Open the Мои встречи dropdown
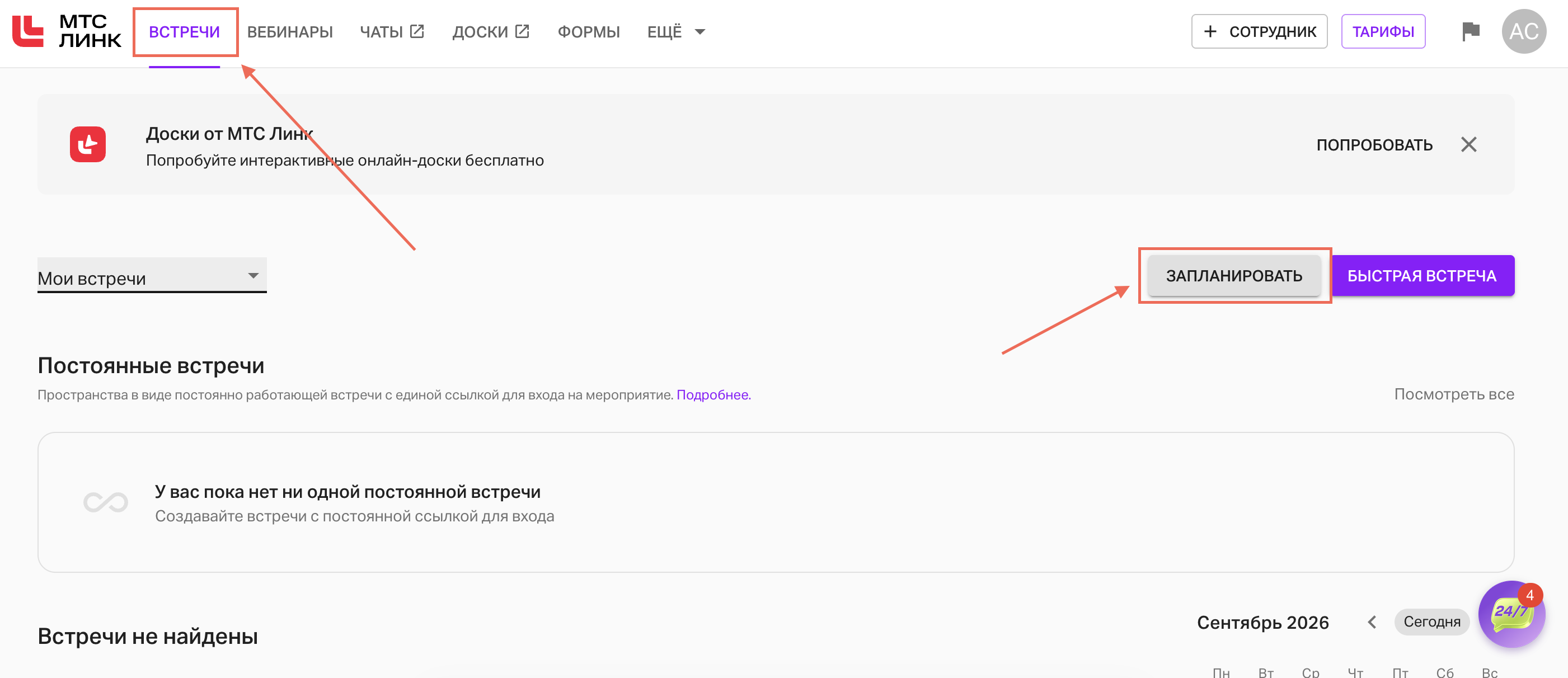 point(152,276)
